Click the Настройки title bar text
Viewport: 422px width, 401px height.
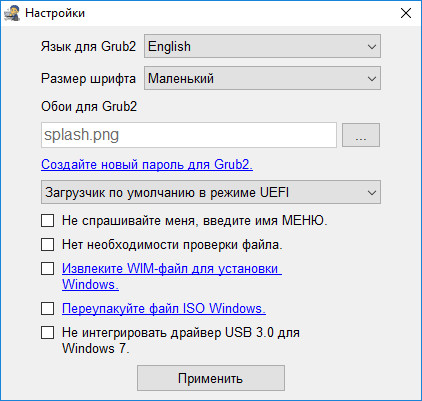[x=55, y=13]
